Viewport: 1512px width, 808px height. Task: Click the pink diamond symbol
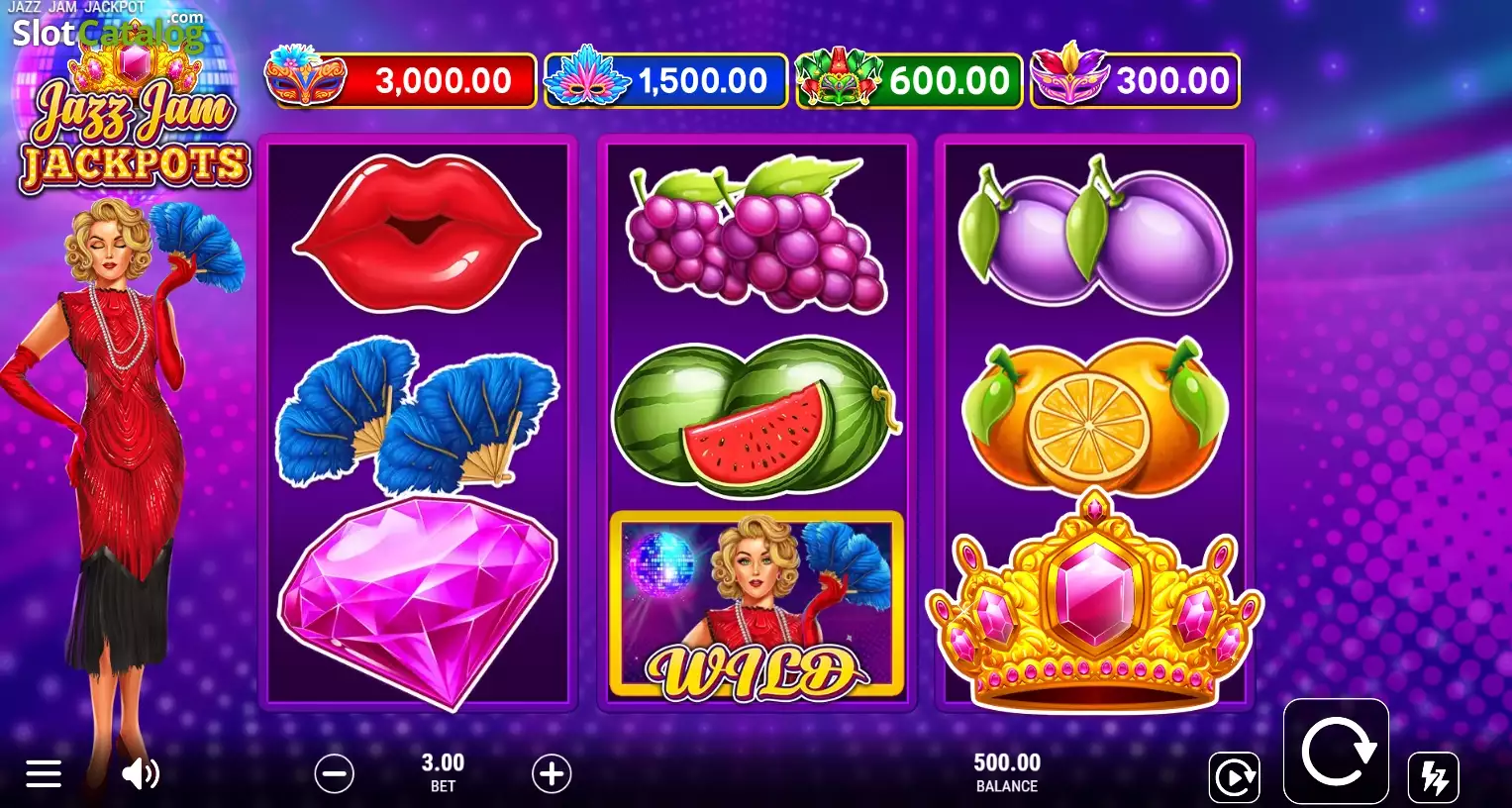coord(417,601)
